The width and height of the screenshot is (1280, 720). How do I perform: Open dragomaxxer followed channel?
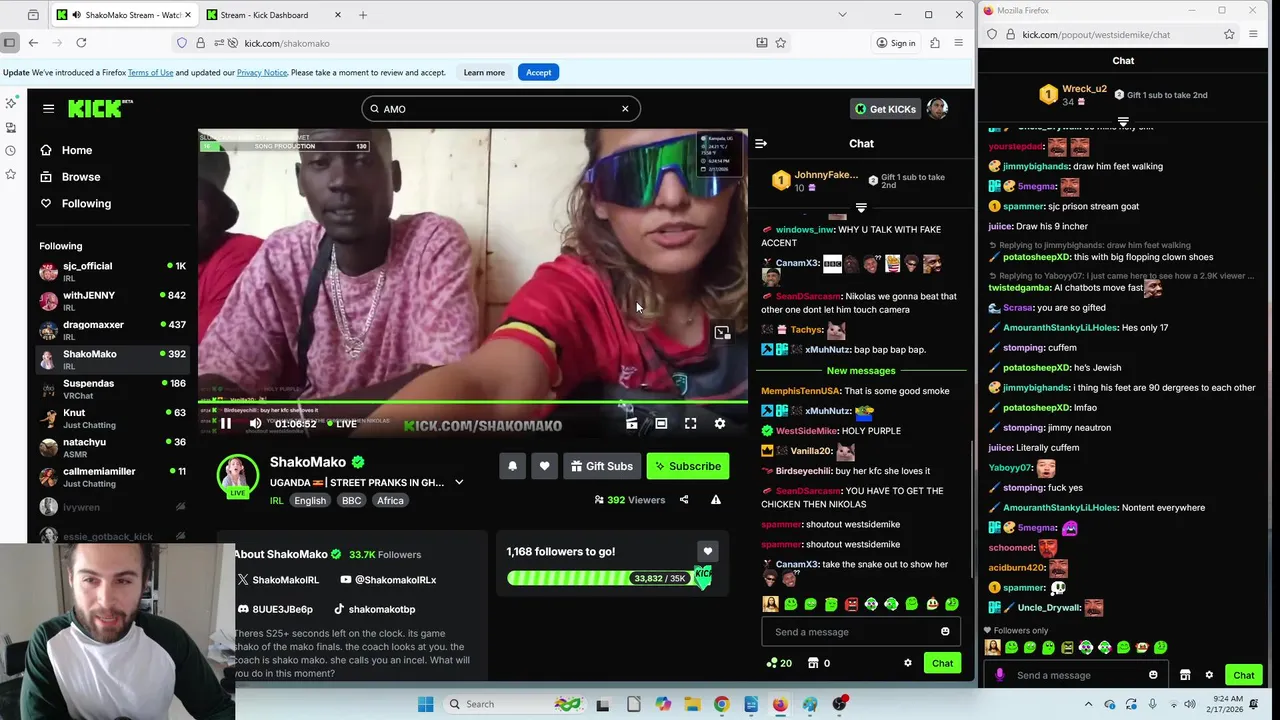[112, 329]
